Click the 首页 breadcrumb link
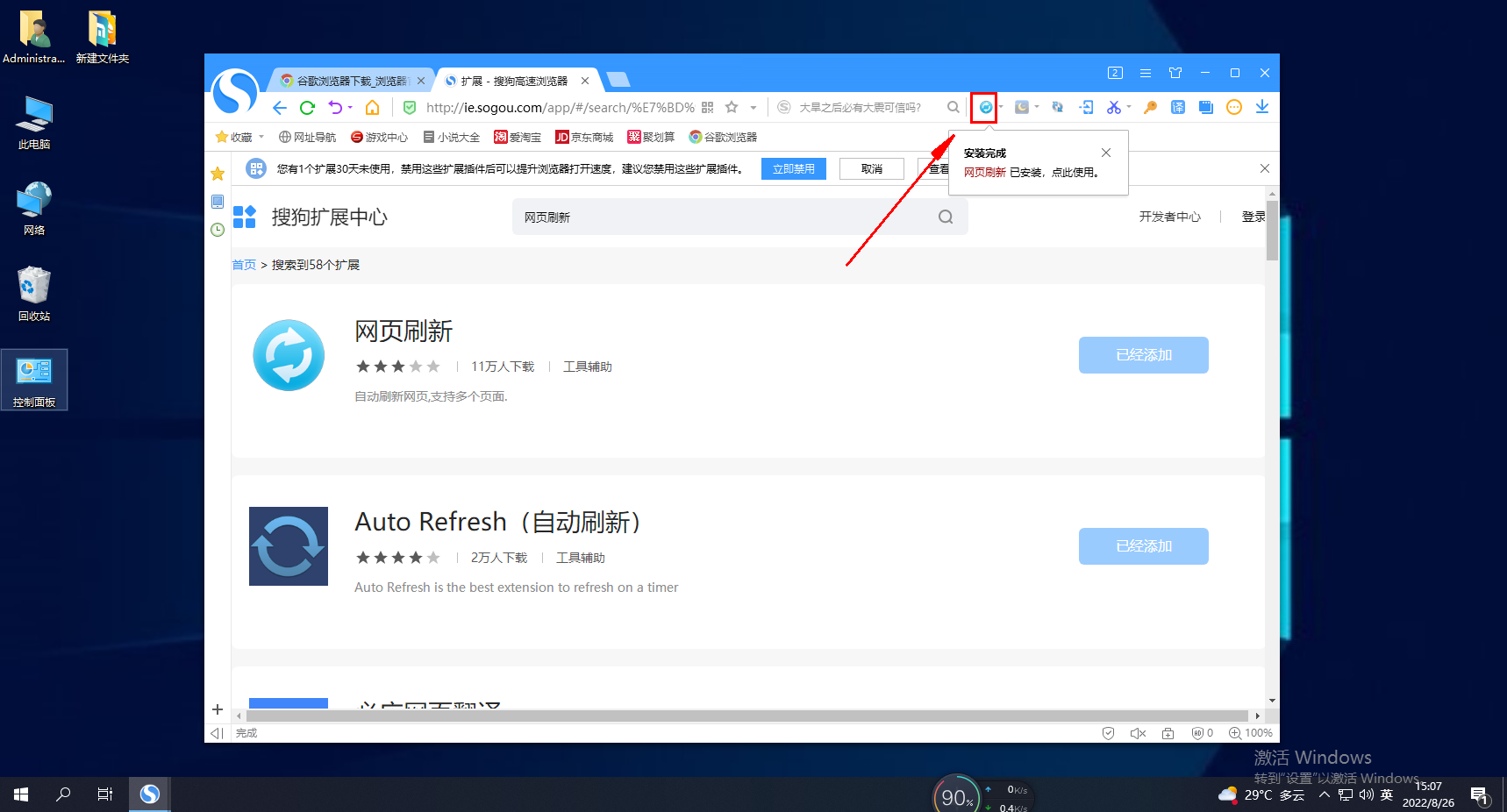Image resolution: width=1507 pixels, height=812 pixels. coord(244,265)
